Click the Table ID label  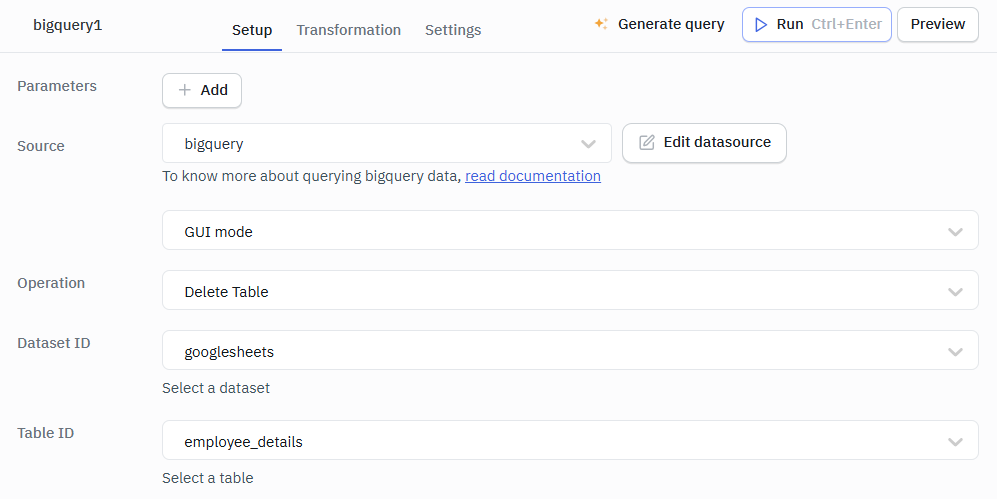pyautogui.click(x=45, y=433)
